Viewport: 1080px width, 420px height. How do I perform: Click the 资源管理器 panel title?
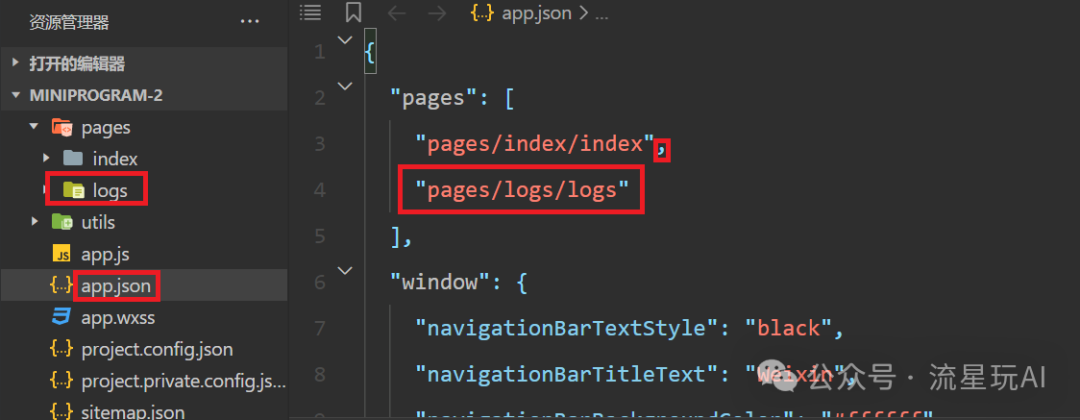pyautogui.click(x=69, y=23)
